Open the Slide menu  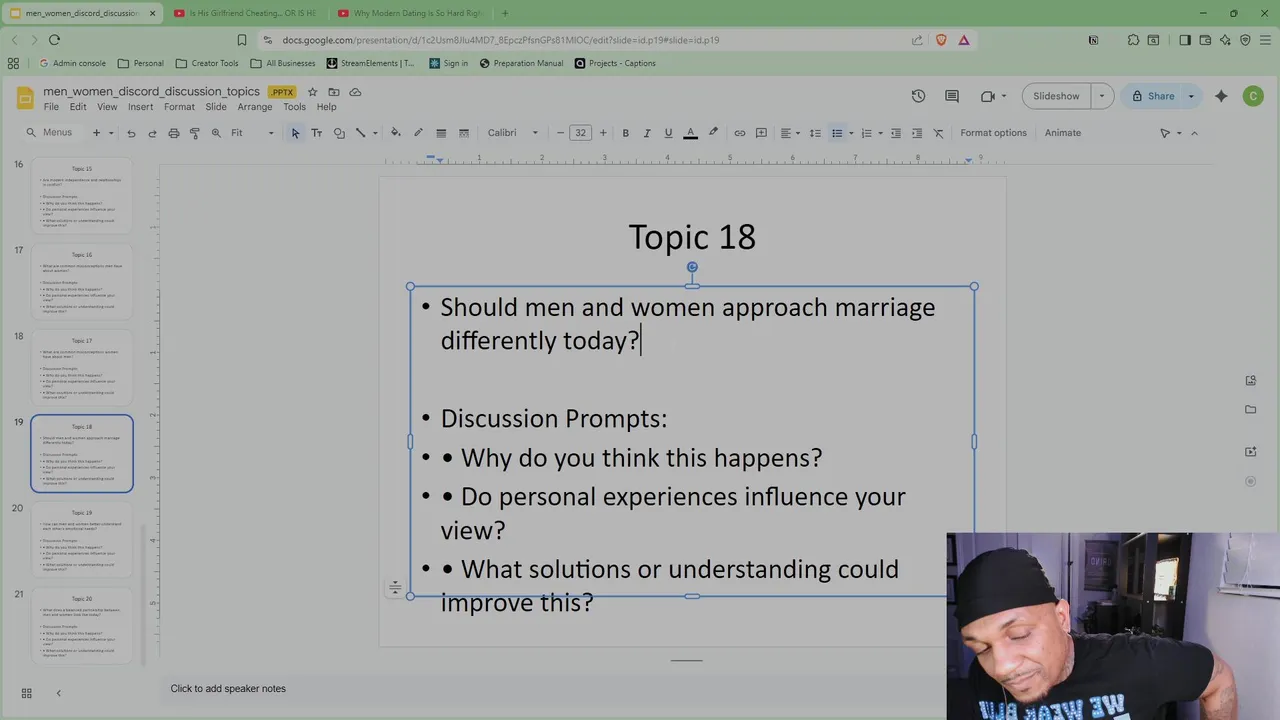point(216,107)
